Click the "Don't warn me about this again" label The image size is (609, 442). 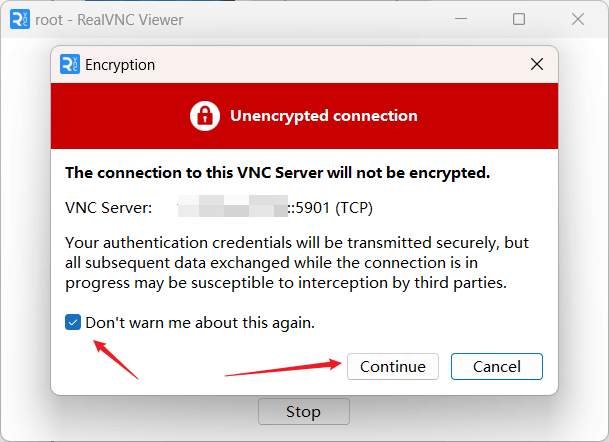[x=200, y=323]
